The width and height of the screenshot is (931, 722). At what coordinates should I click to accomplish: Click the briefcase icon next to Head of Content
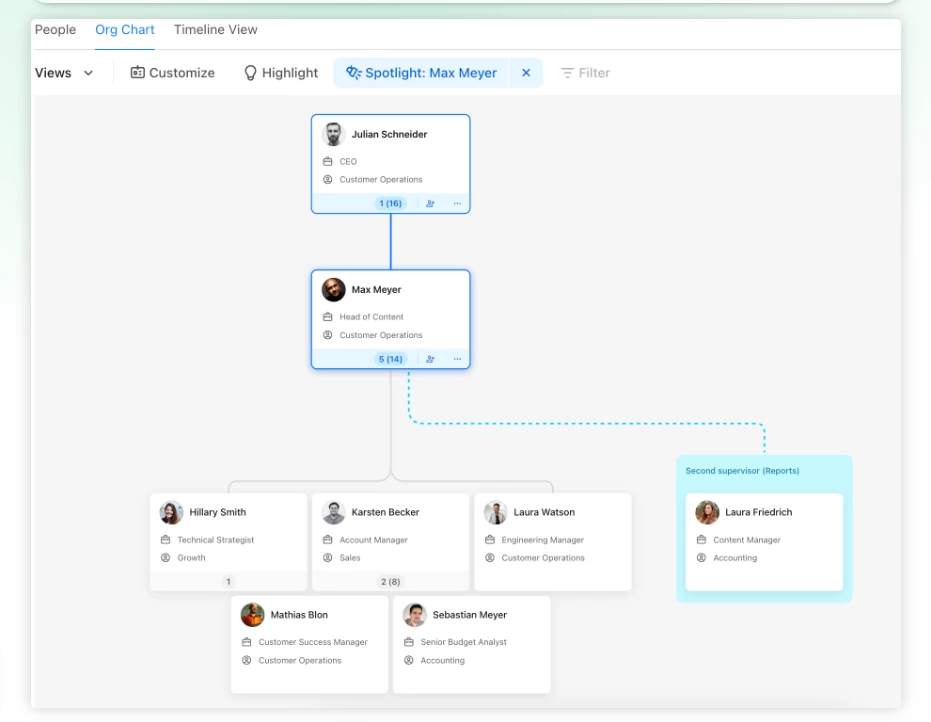328,316
